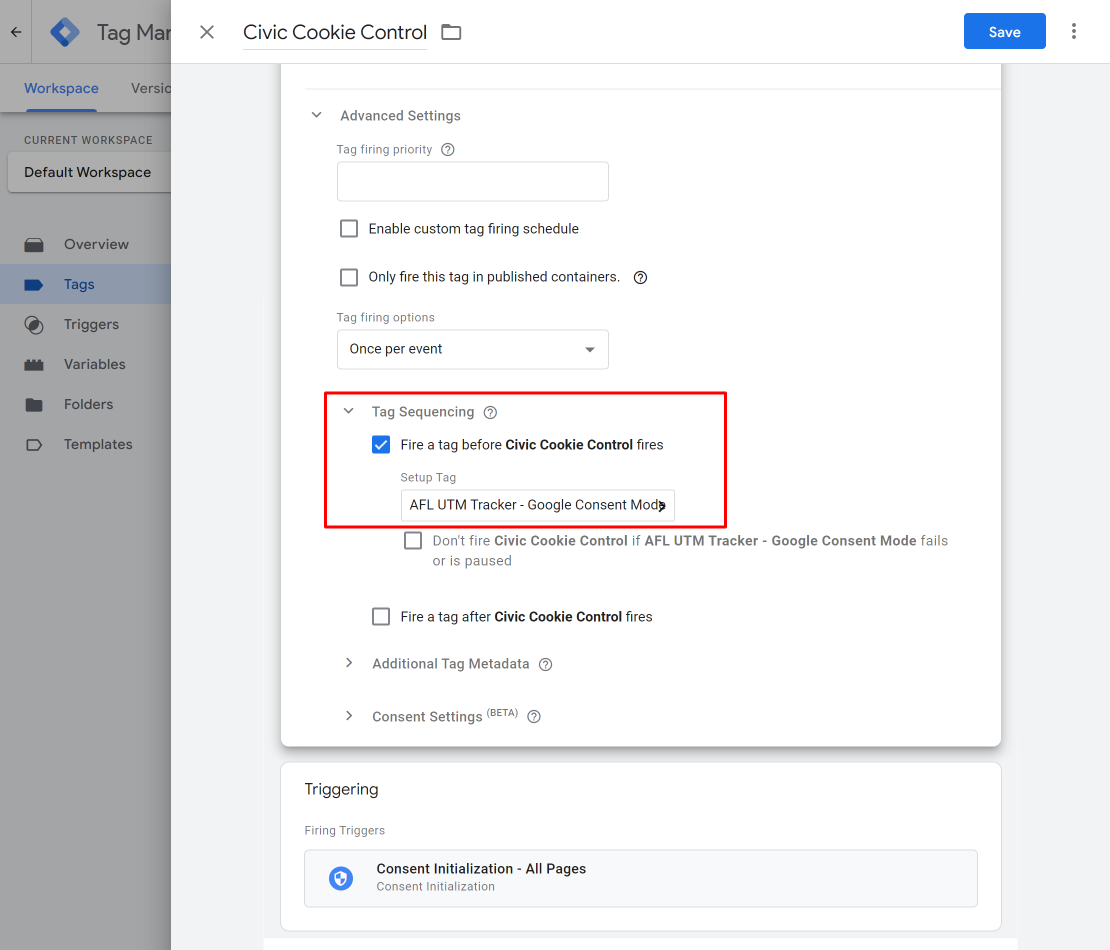Click the Tag Sequencing label text
This screenshot has height=950, width=1110.
pyautogui.click(x=423, y=412)
